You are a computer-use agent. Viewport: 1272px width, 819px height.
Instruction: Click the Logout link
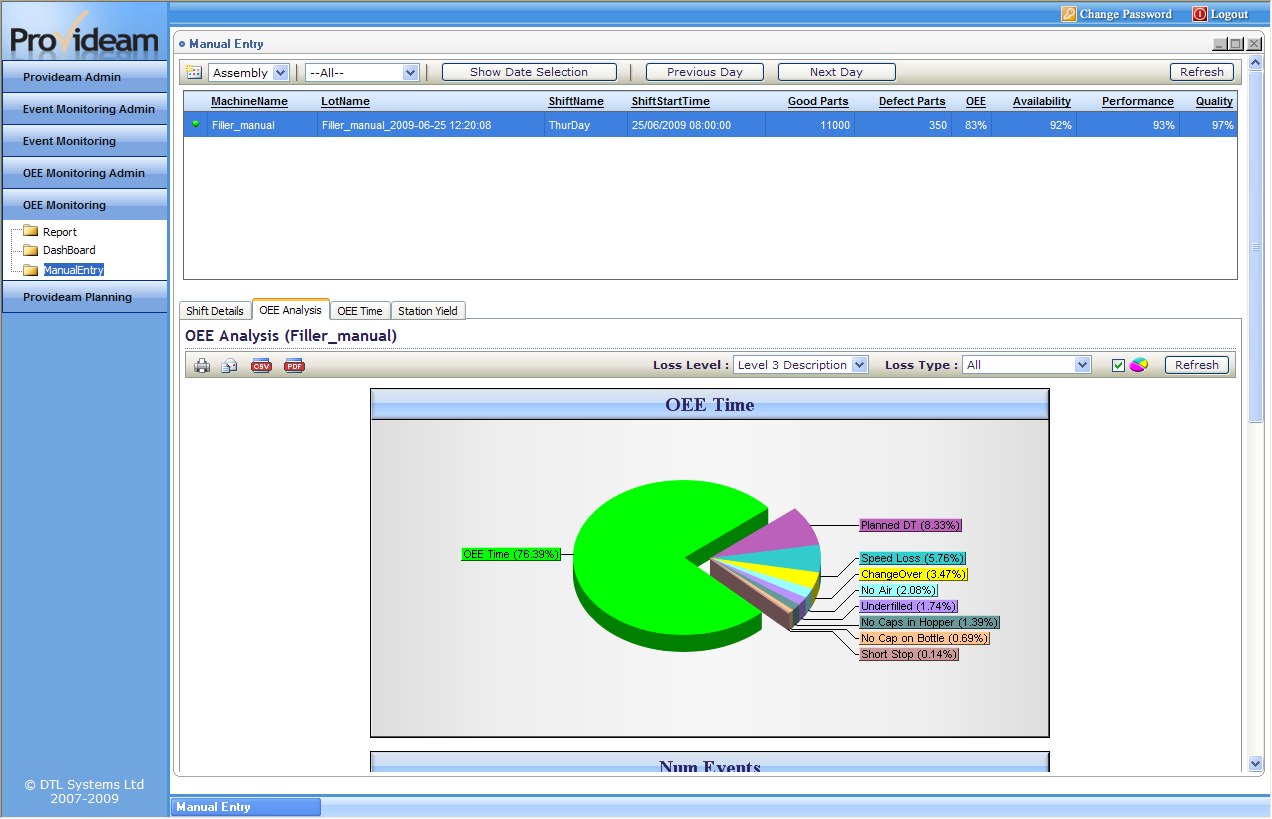tap(1230, 14)
